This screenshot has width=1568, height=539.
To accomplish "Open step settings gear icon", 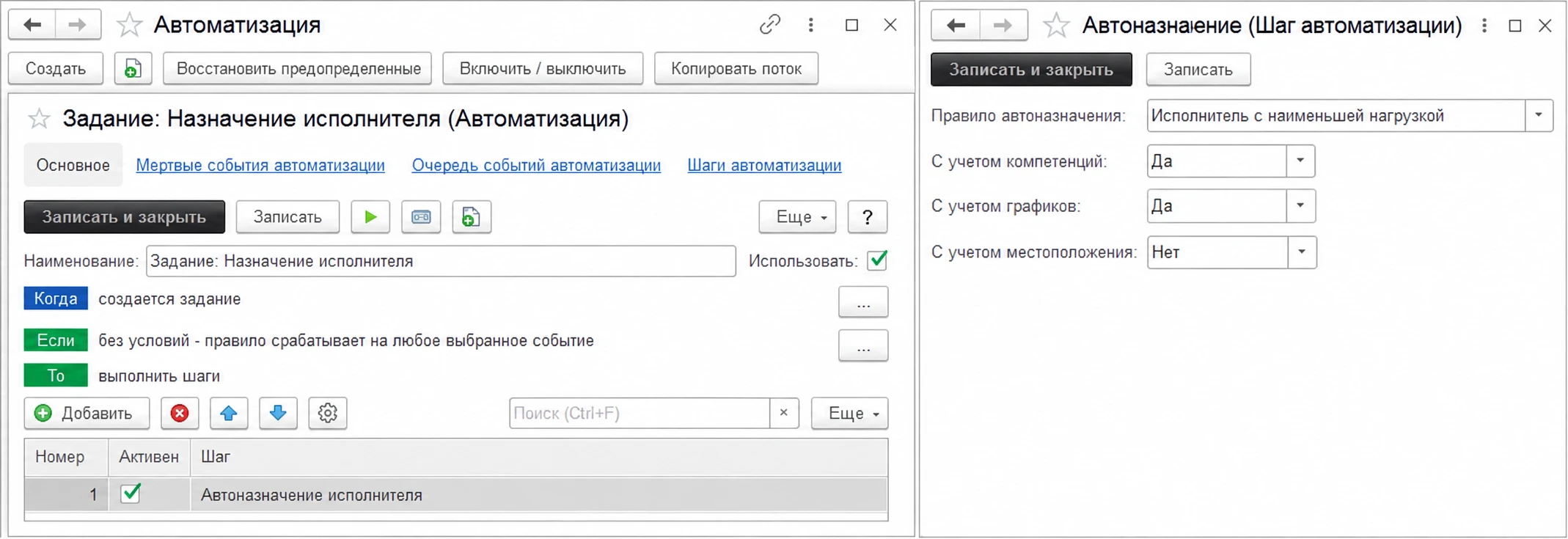I will click(328, 414).
